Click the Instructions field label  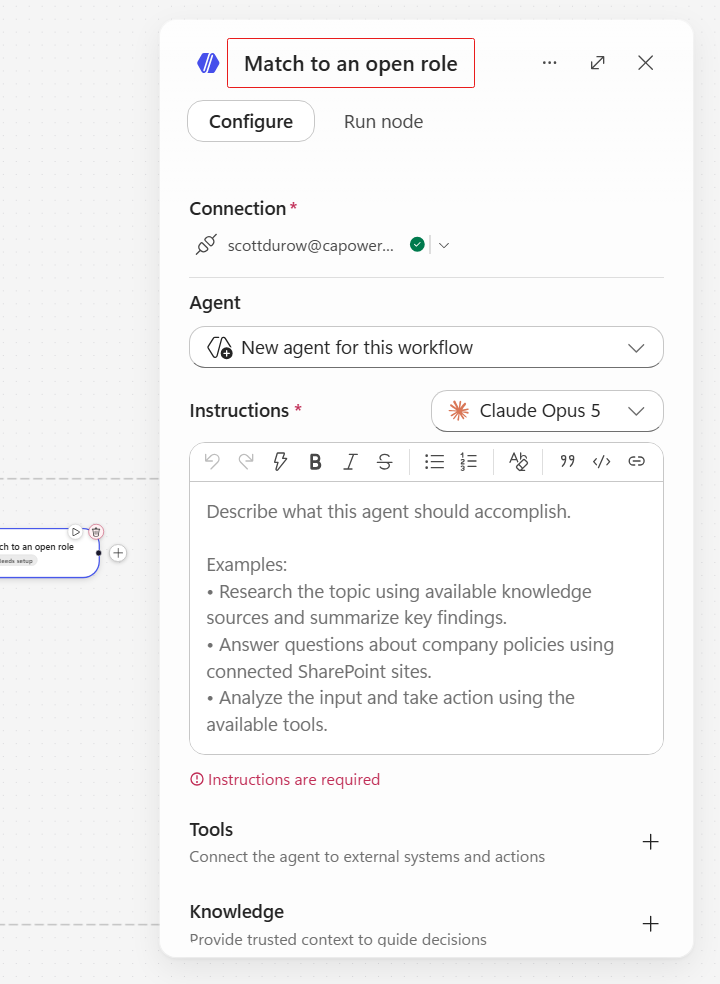pyautogui.click(x=239, y=410)
